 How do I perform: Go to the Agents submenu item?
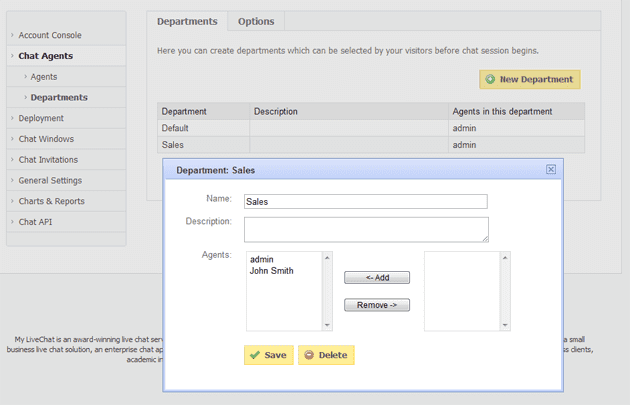point(44,77)
